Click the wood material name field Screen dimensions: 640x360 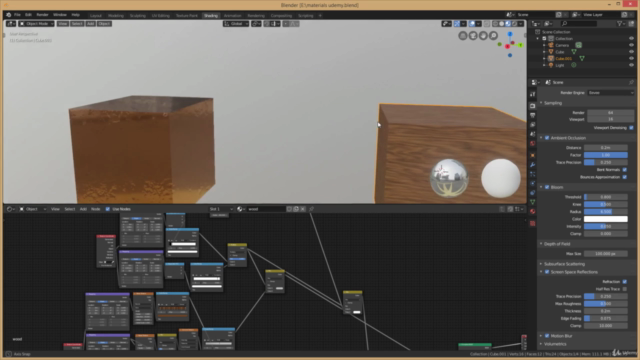coord(266,209)
